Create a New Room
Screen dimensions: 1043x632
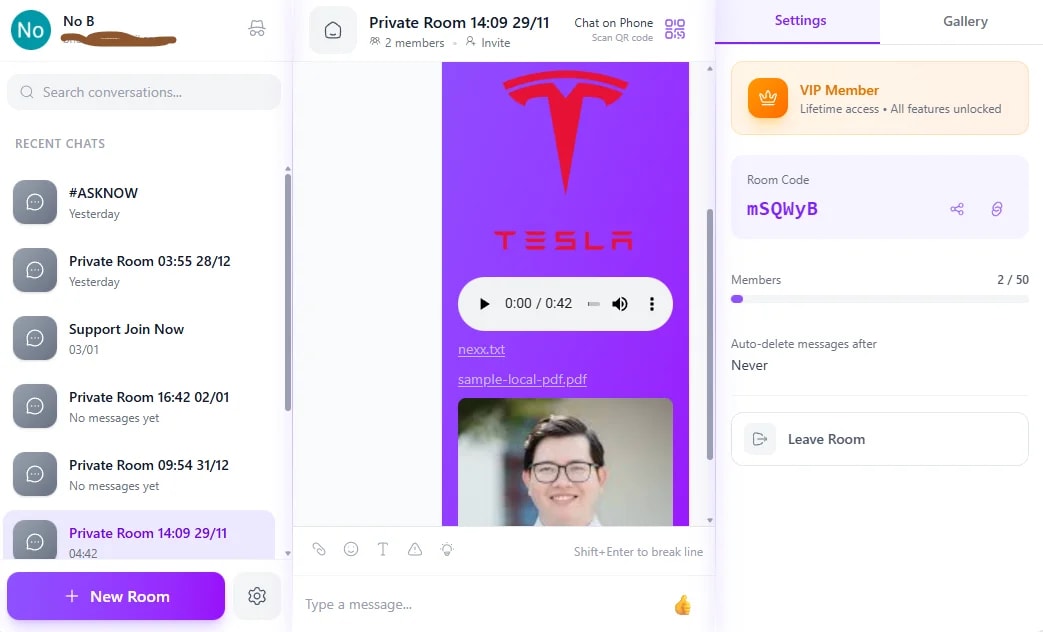(115, 595)
